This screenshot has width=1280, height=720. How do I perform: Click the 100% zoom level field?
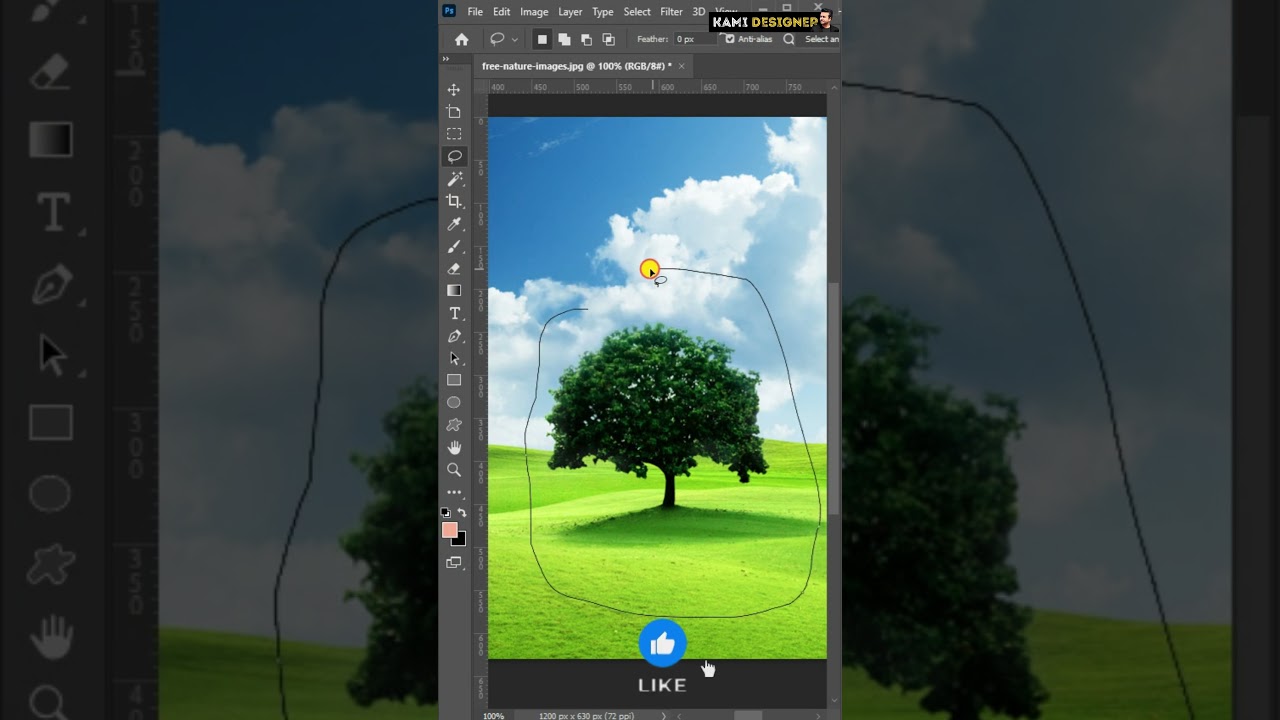[494, 716]
